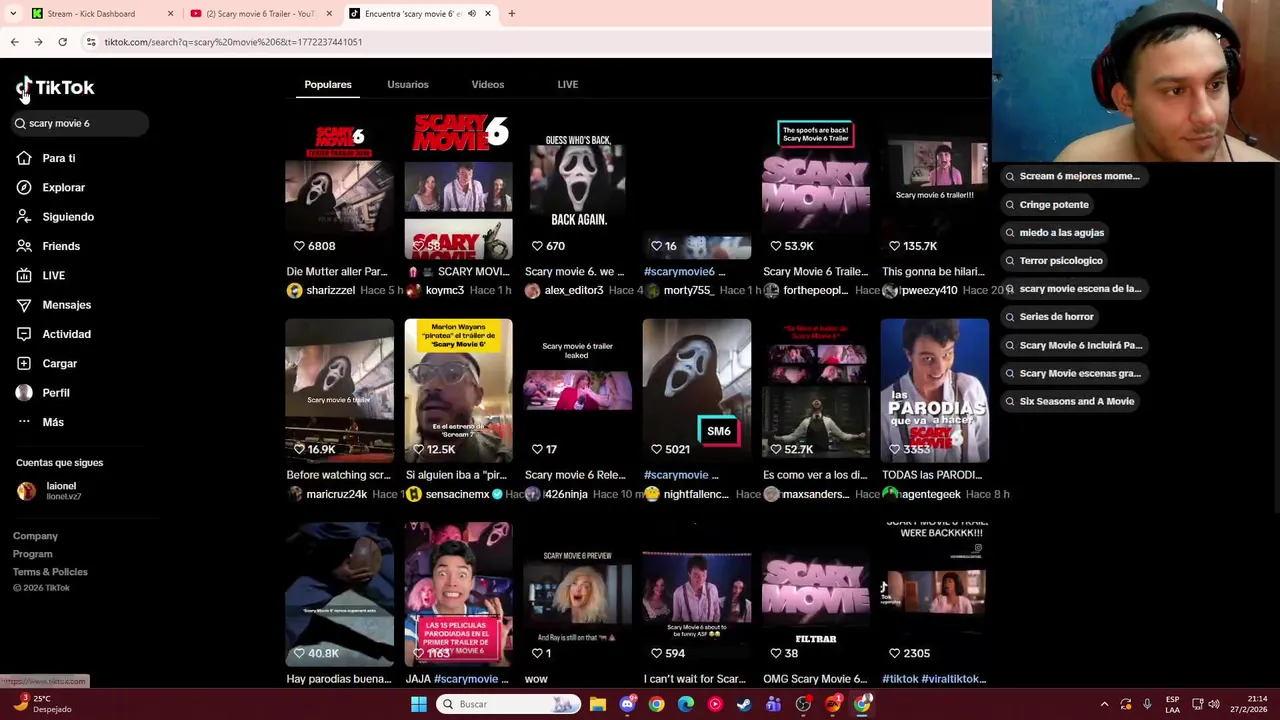Go to Siguiendo page
The width and height of the screenshot is (1280, 720).
click(55, 217)
